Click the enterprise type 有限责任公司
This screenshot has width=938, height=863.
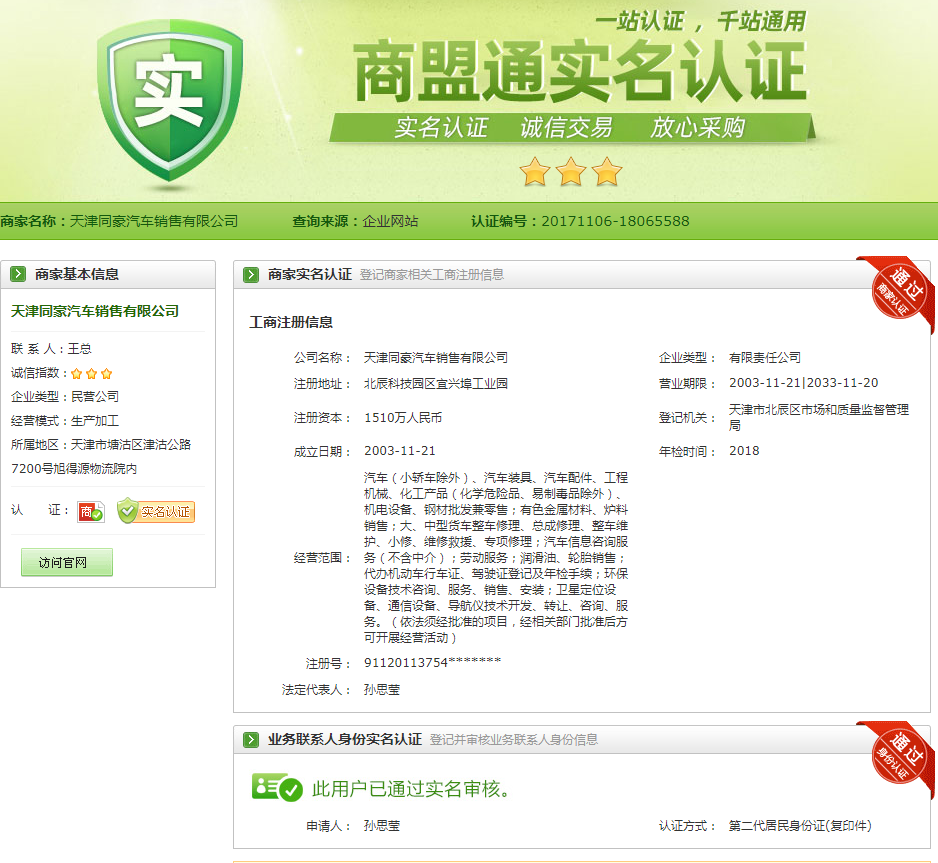tap(765, 358)
